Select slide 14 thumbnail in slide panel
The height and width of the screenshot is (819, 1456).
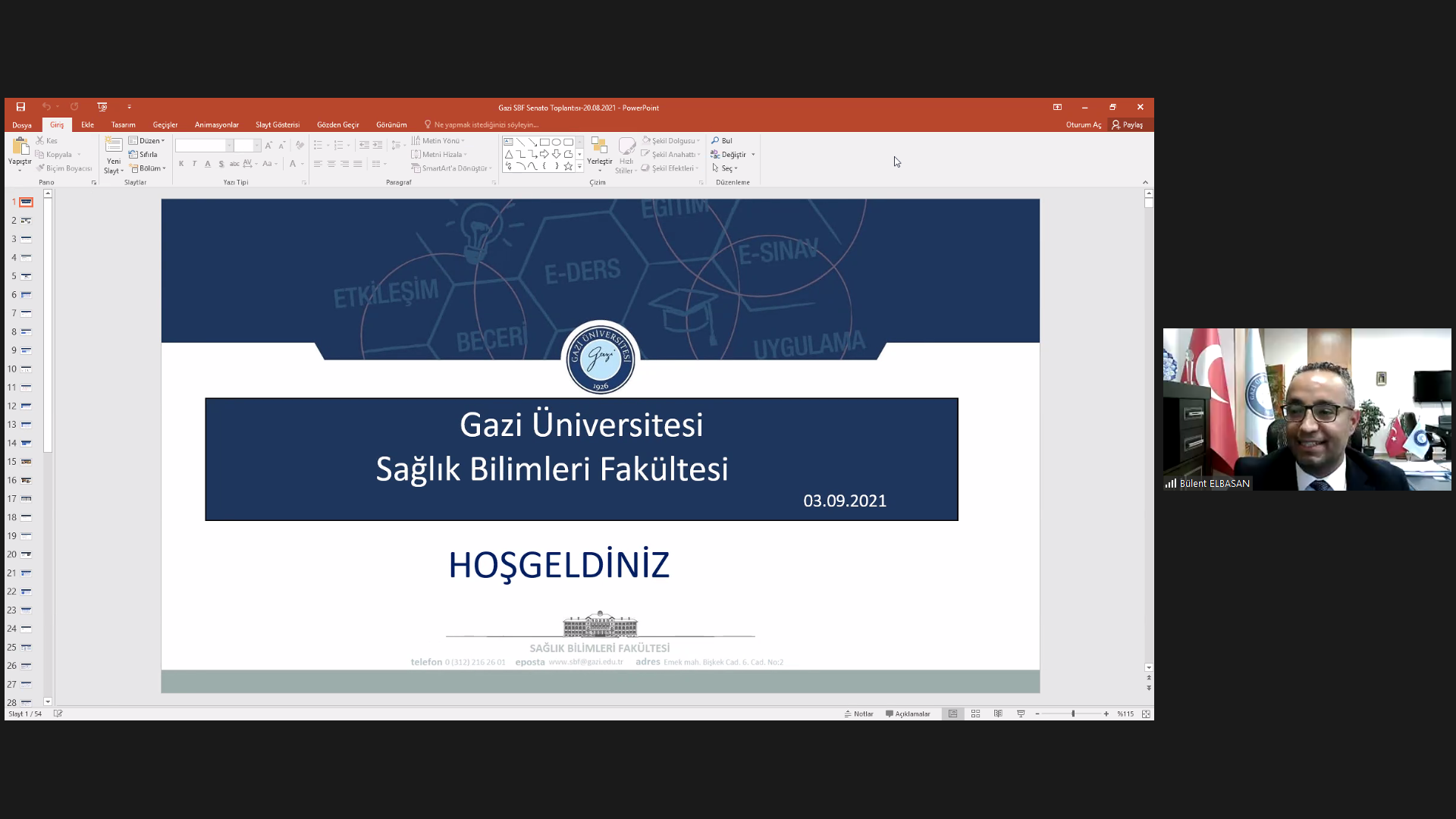coord(26,443)
